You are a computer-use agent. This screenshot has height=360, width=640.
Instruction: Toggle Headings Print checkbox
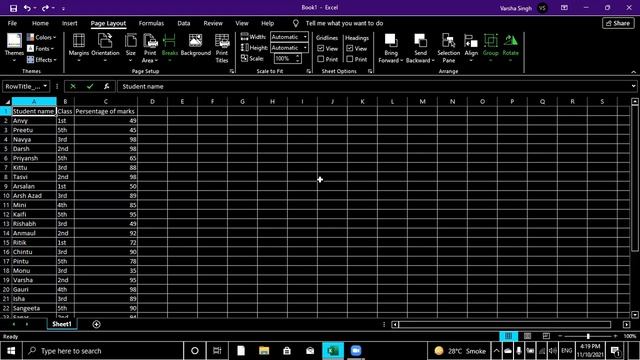point(350,59)
